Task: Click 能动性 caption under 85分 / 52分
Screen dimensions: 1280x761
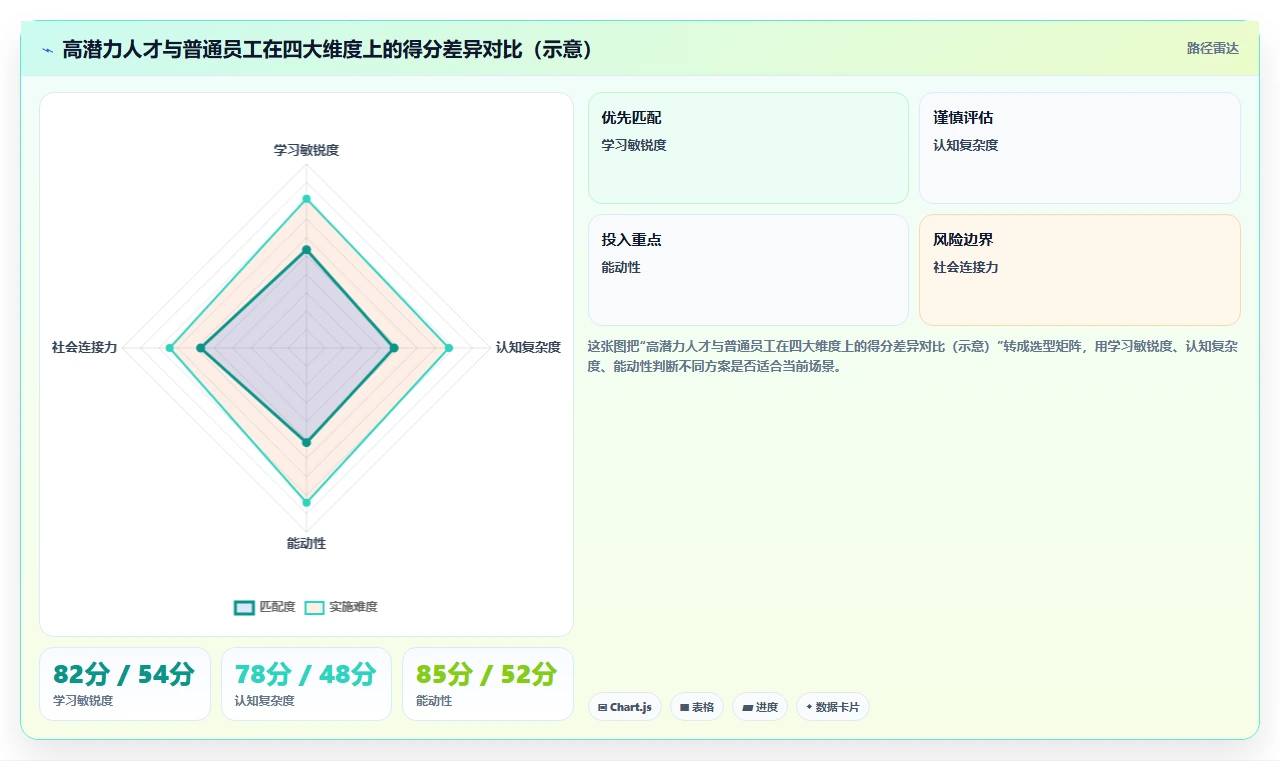Action: [434, 701]
